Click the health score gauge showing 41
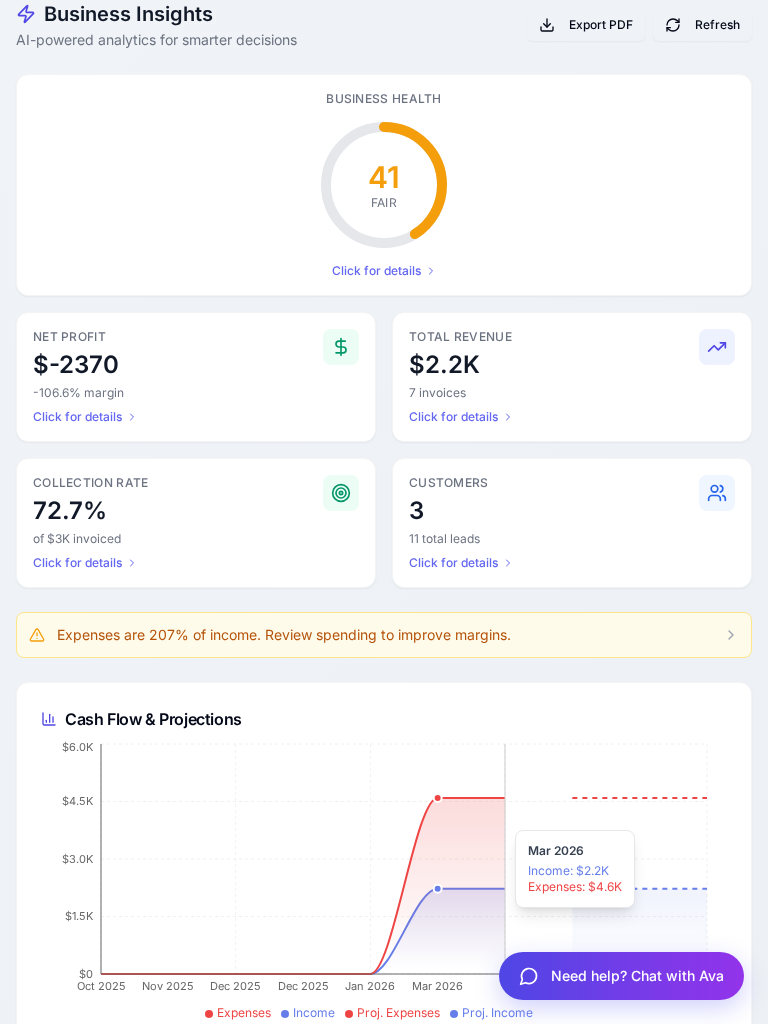The height and width of the screenshot is (1024, 768). pos(384,185)
